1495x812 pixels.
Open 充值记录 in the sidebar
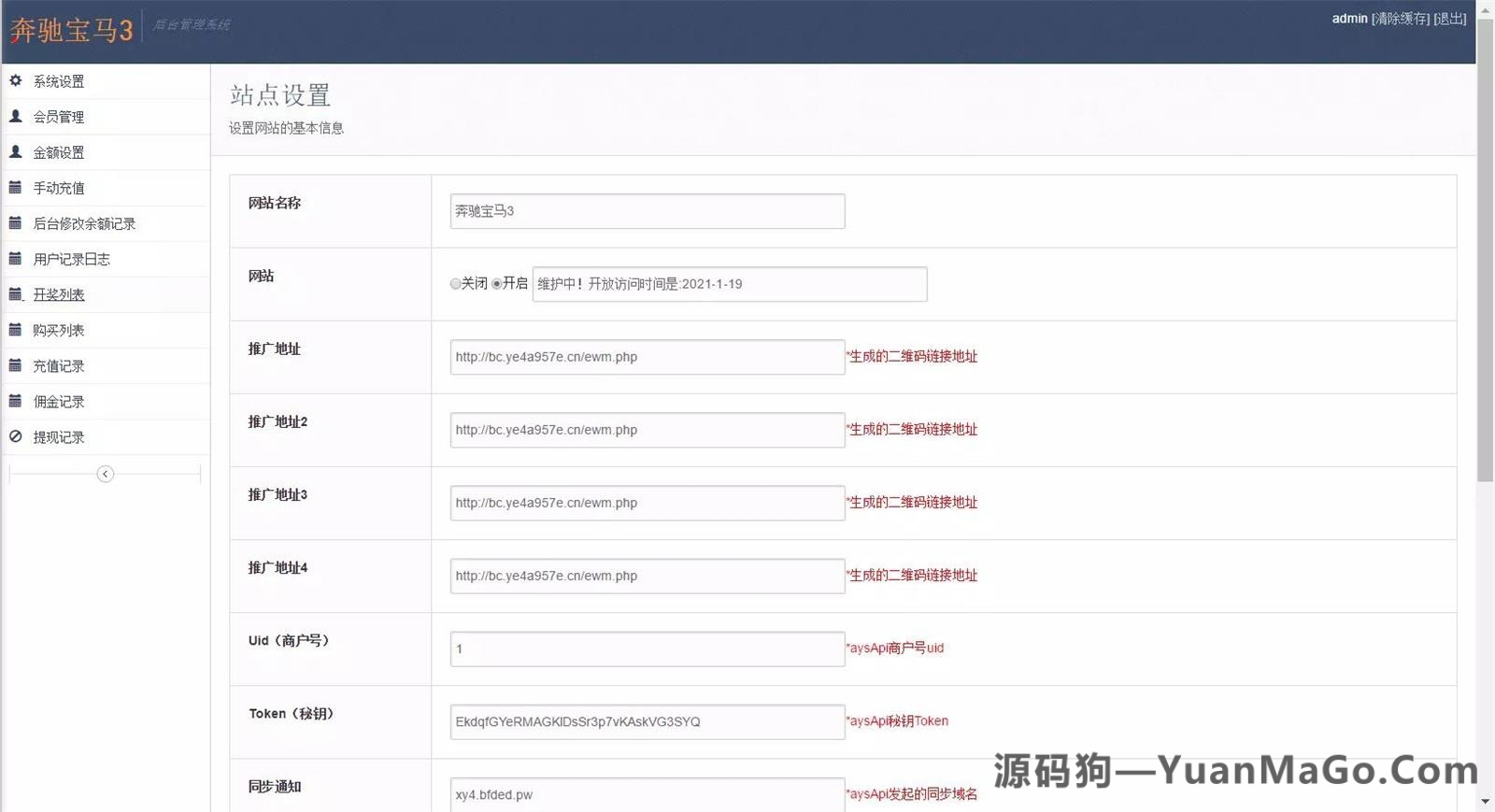(59, 365)
